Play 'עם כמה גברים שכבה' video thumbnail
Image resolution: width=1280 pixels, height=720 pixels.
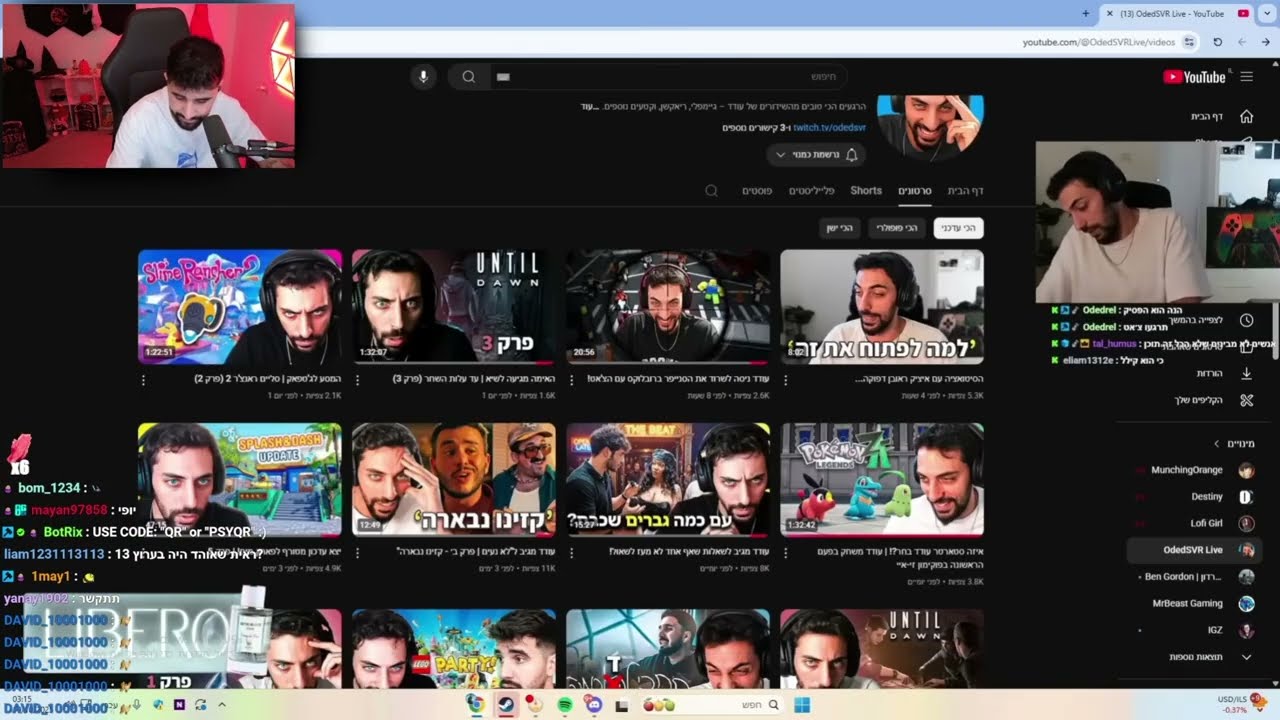click(x=668, y=480)
